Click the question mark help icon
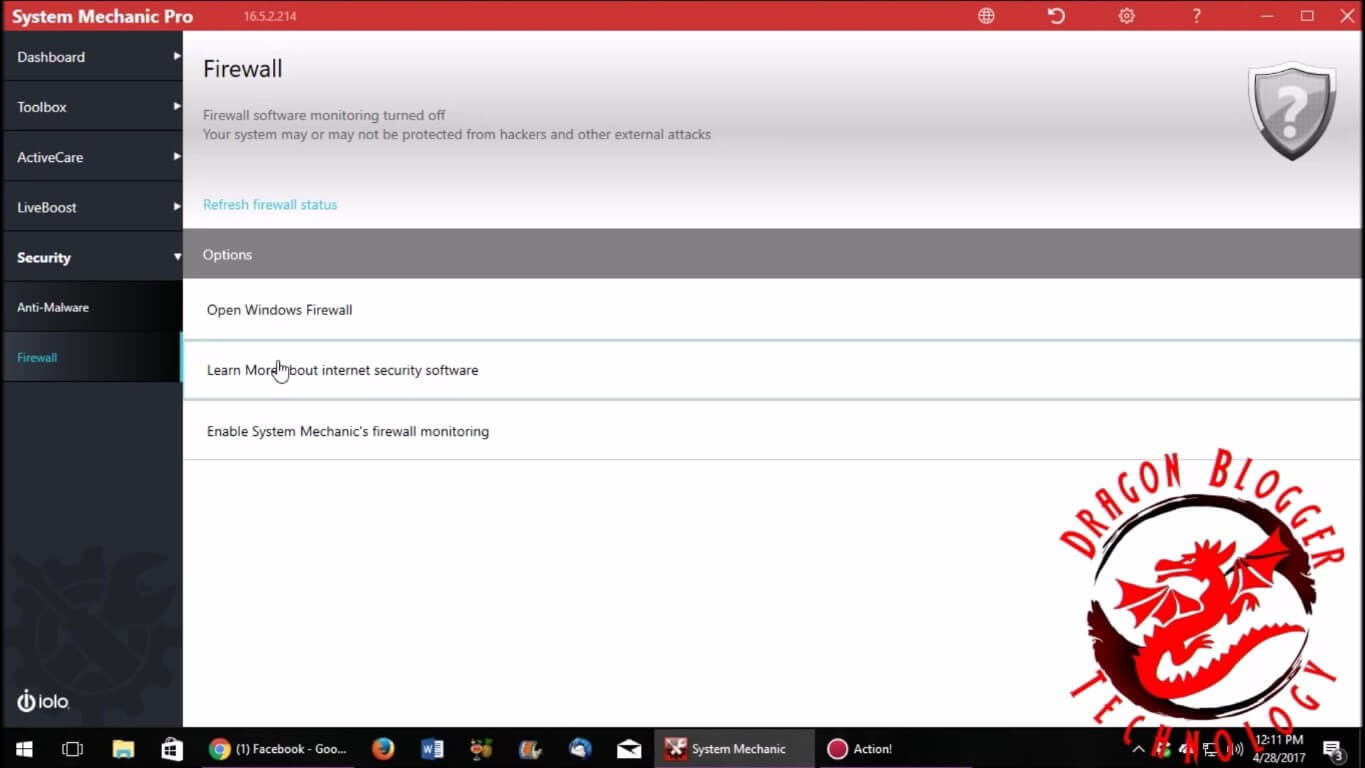 click(x=1196, y=16)
